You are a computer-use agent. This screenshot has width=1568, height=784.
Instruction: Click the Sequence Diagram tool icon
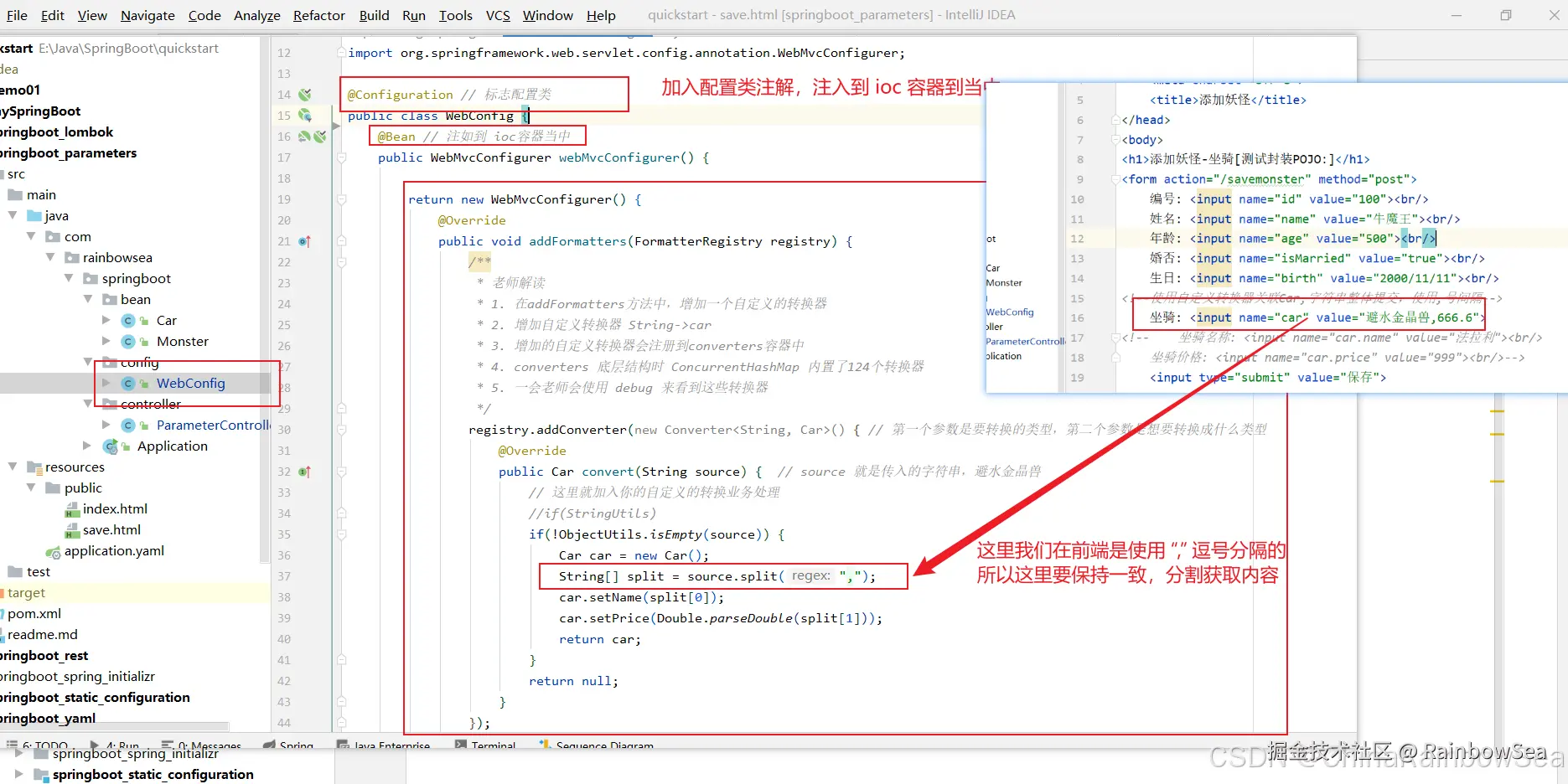[546, 744]
